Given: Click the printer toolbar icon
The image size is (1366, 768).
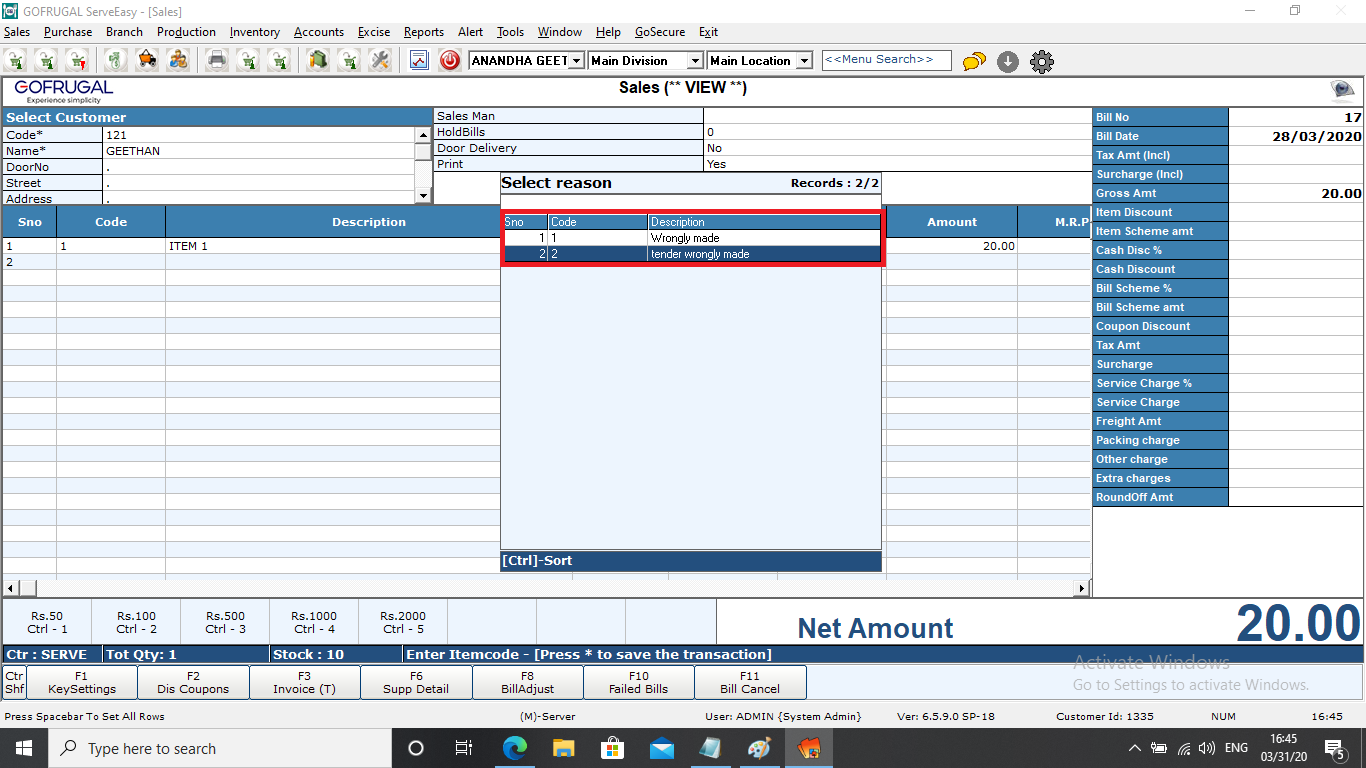Looking at the screenshot, I should [217, 60].
